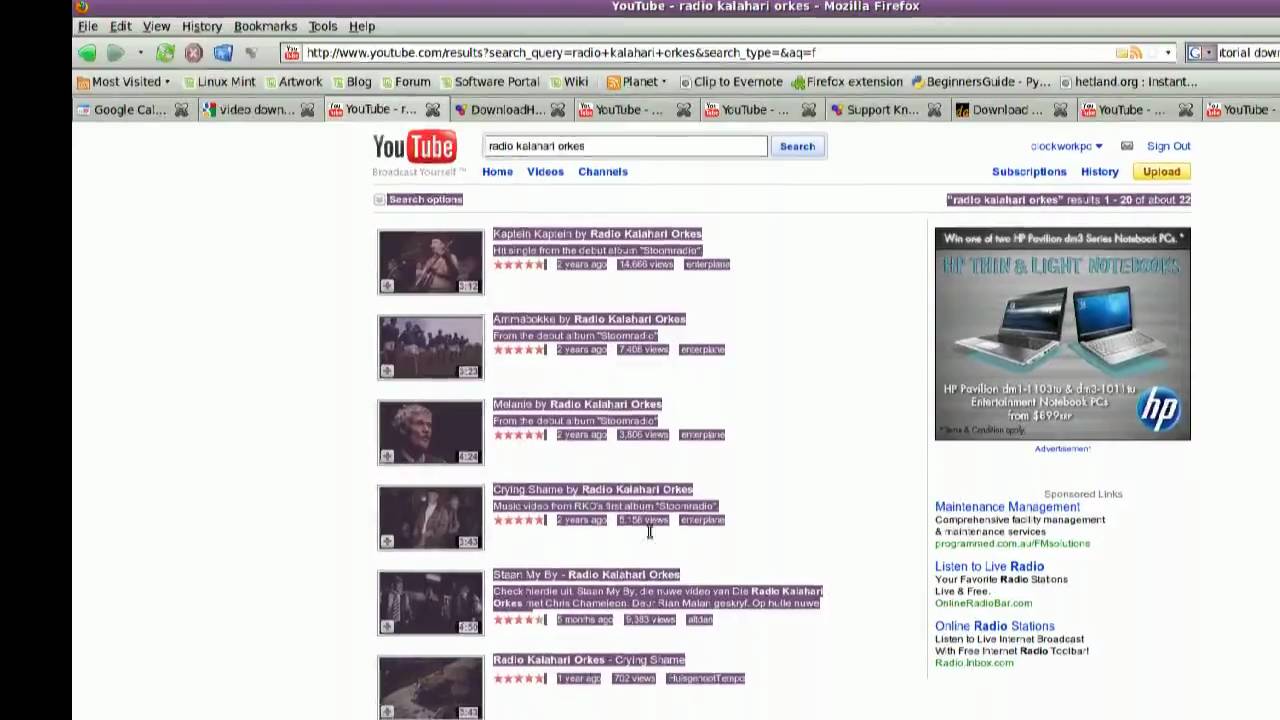This screenshot has width=1280, height=720.
Task: Open the Google search engine dropdown
Action: click(x=1200, y=53)
